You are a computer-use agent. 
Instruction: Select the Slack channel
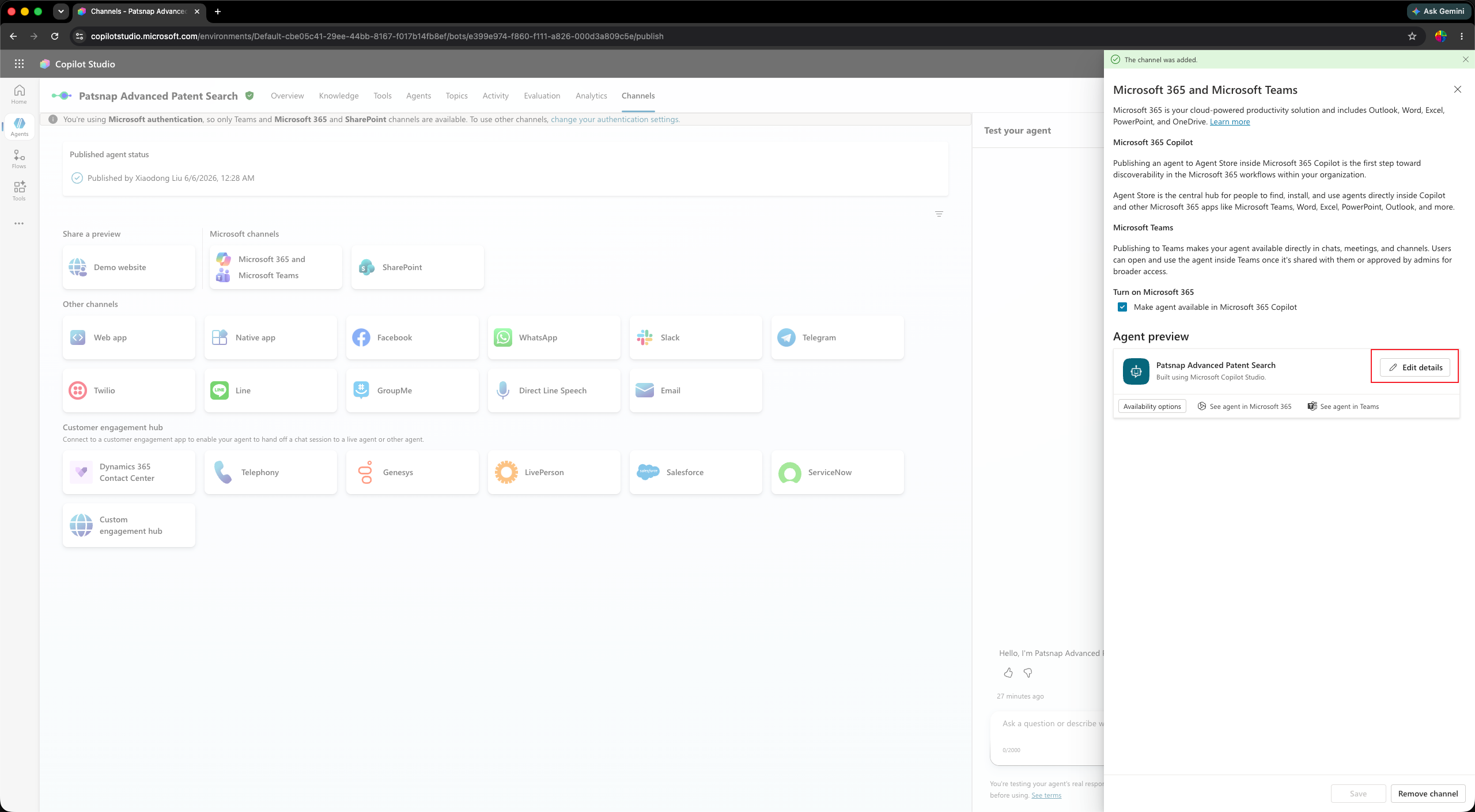coord(696,337)
